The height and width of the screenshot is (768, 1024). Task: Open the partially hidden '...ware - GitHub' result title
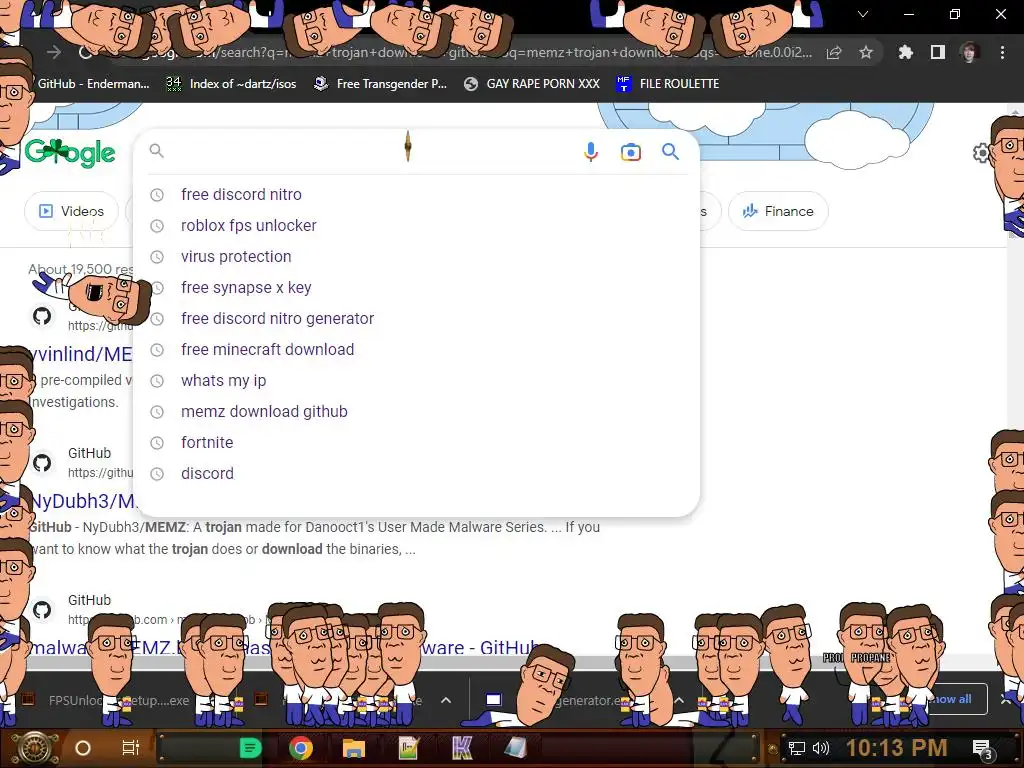(480, 648)
